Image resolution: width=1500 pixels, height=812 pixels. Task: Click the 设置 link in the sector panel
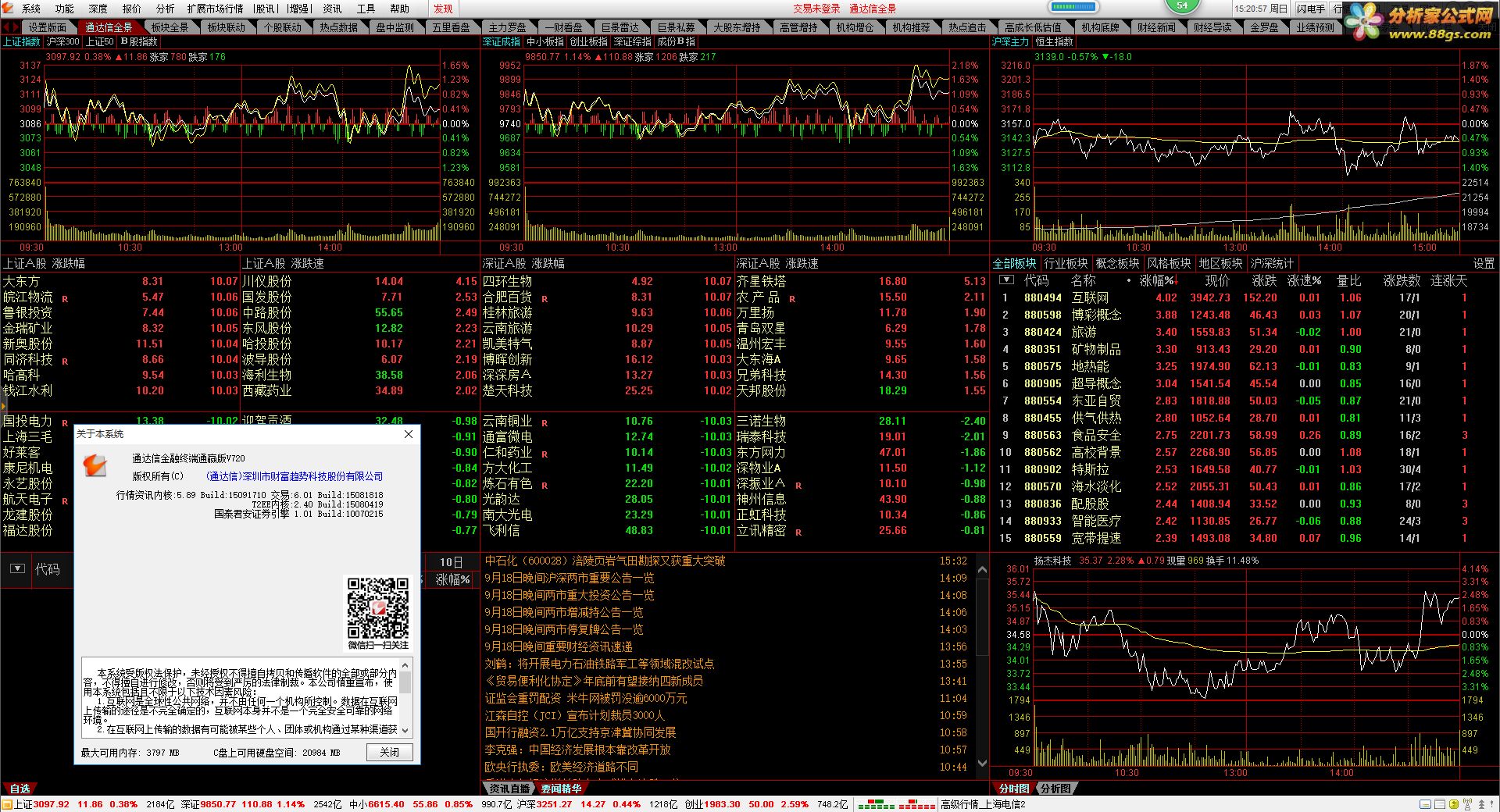pyautogui.click(x=1483, y=263)
